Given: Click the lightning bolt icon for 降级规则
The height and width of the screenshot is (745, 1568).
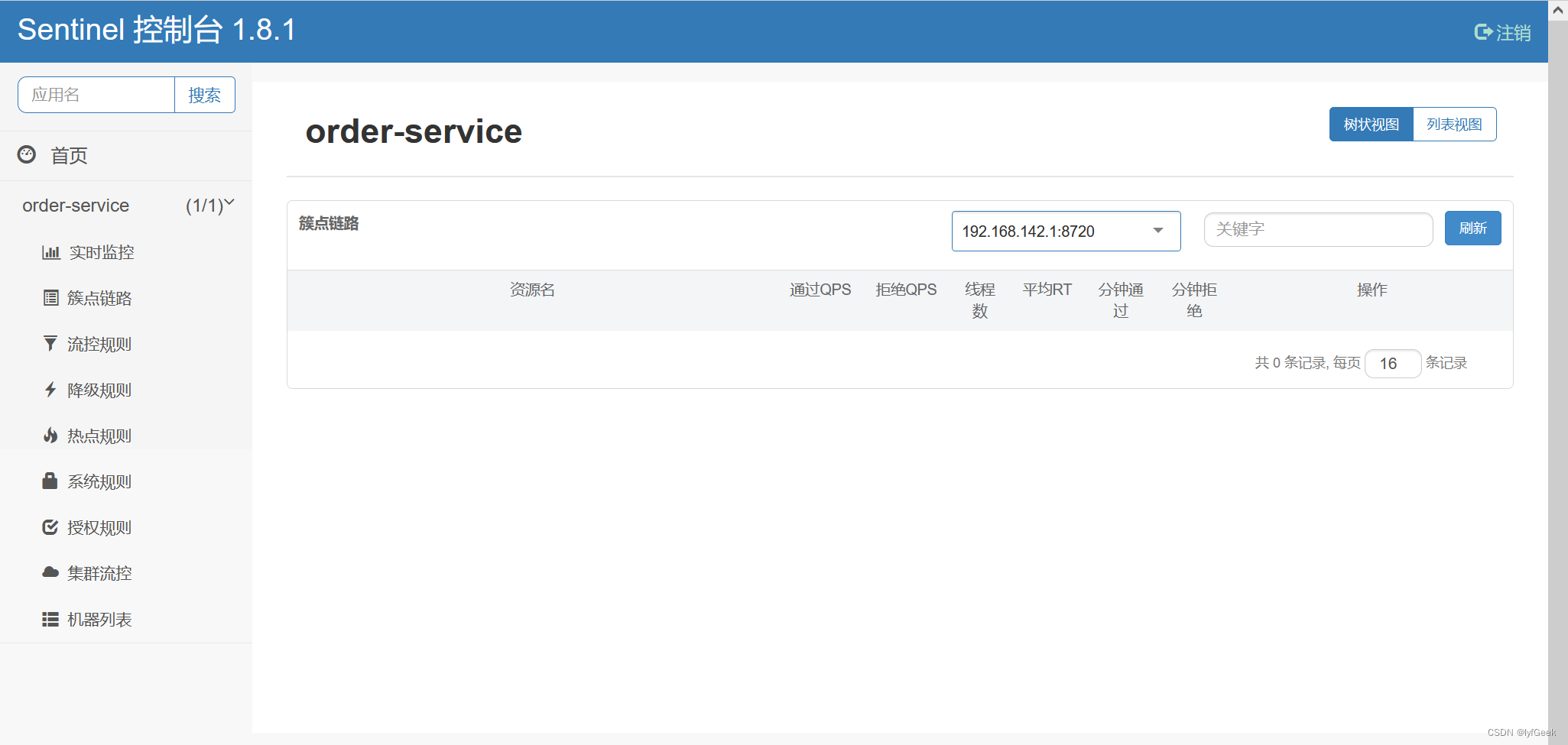Looking at the screenshot, I should 50,390.
